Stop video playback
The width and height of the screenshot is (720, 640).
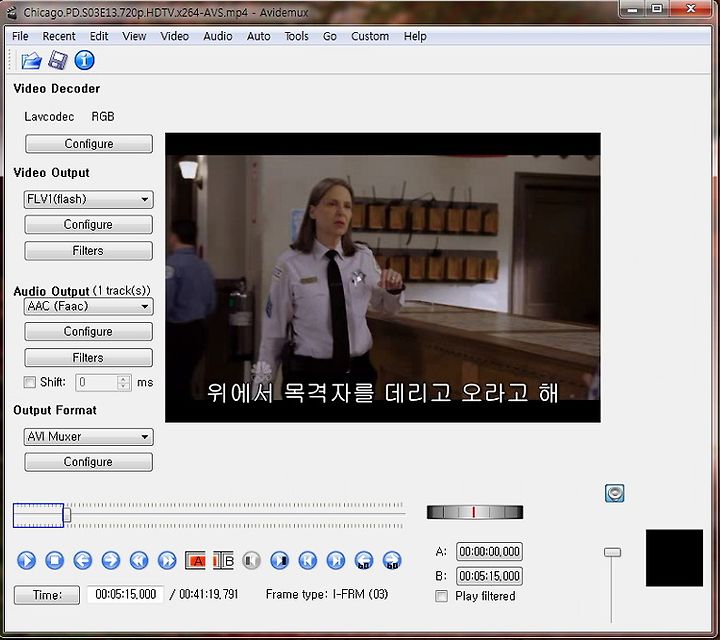pos(55,561)
